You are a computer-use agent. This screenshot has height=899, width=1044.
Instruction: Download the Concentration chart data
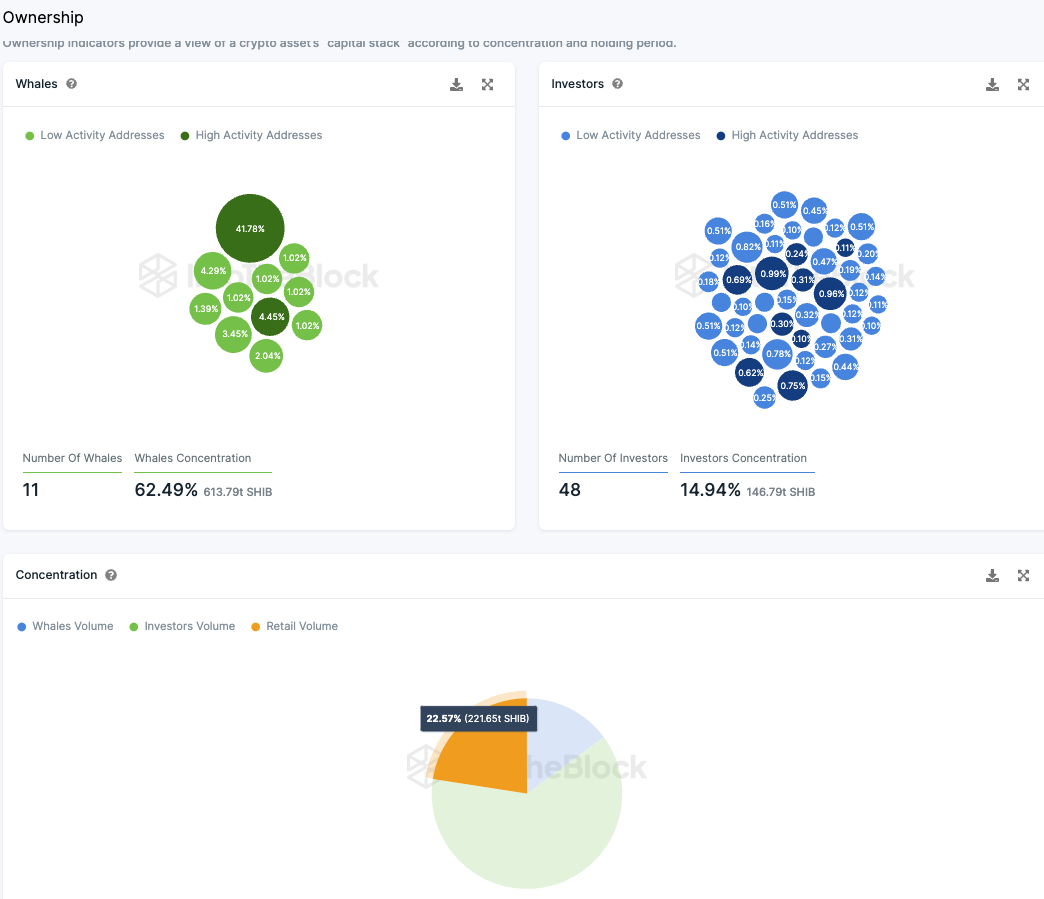click(x=992, y=575)
